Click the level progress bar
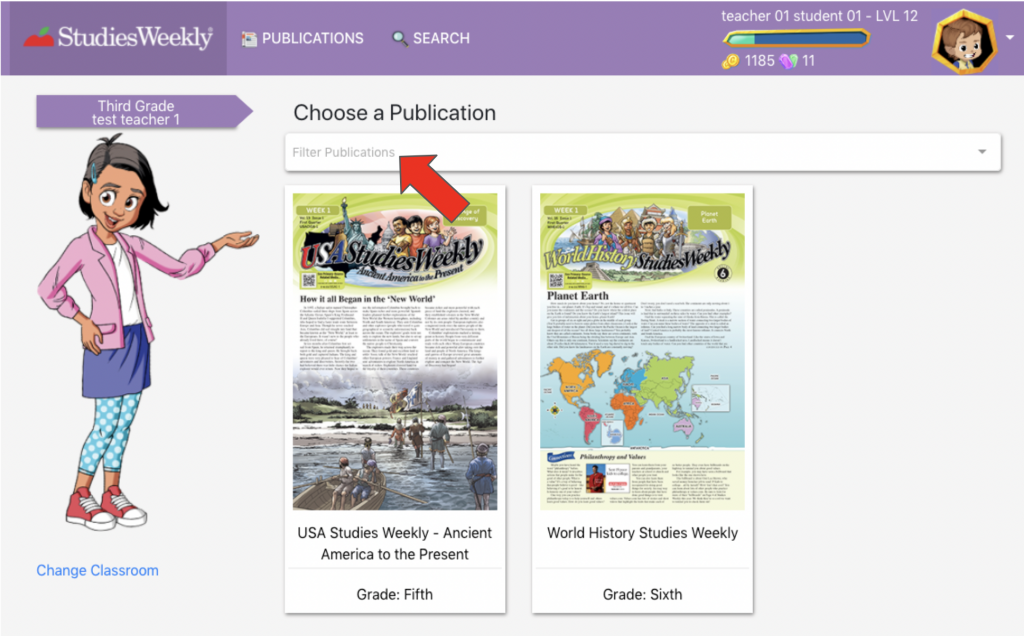The height and width of the screenshot is (636, 1024). [x=796, y=39]
